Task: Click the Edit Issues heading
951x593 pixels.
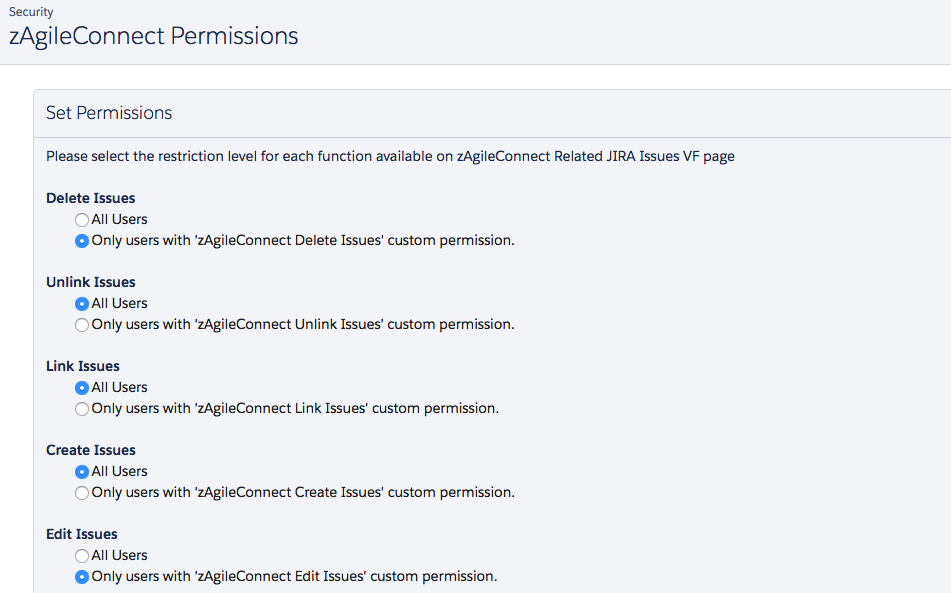Action: click(x=81, y=534)
